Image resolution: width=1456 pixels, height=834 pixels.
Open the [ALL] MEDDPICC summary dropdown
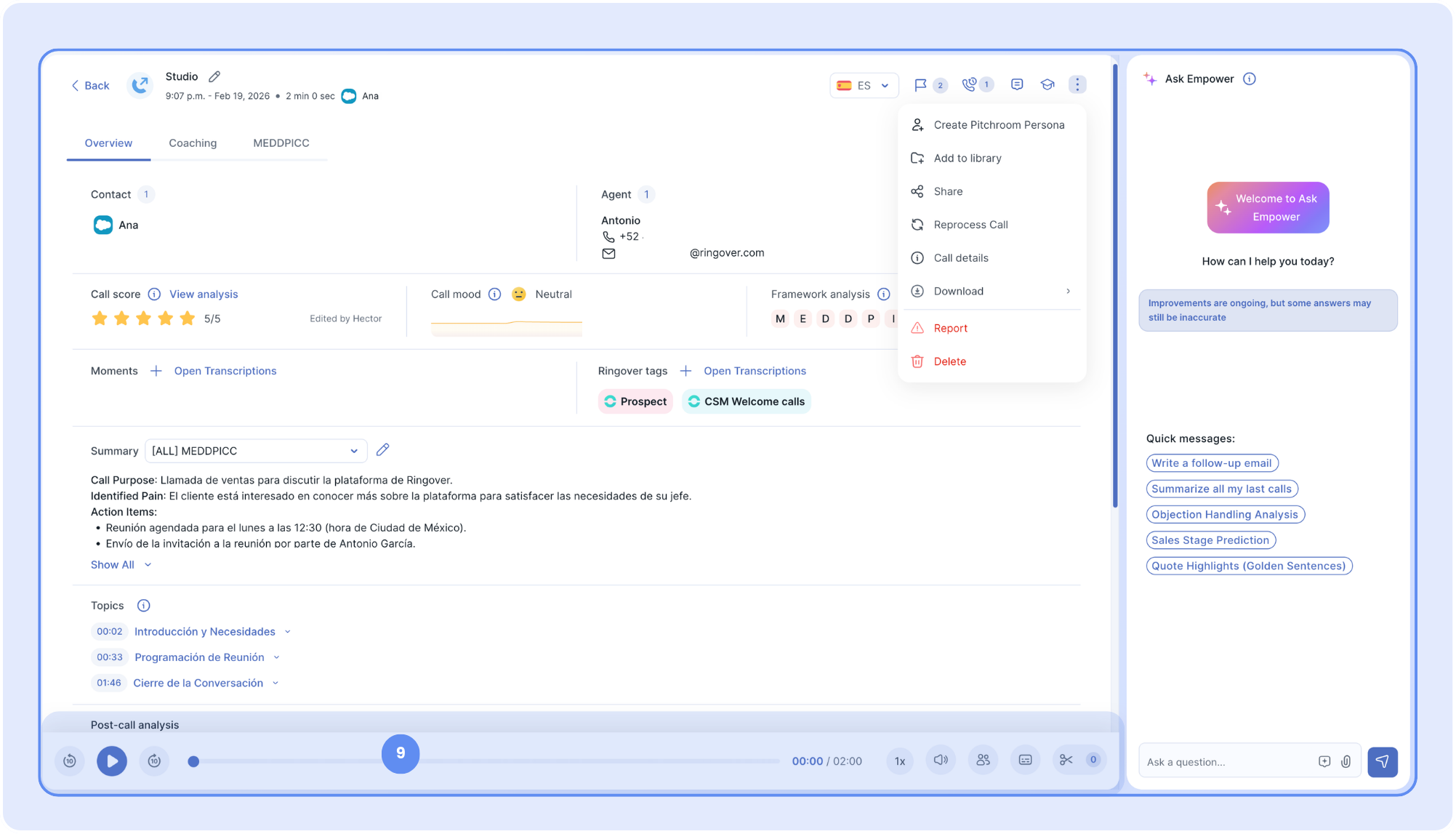(255, 451)
